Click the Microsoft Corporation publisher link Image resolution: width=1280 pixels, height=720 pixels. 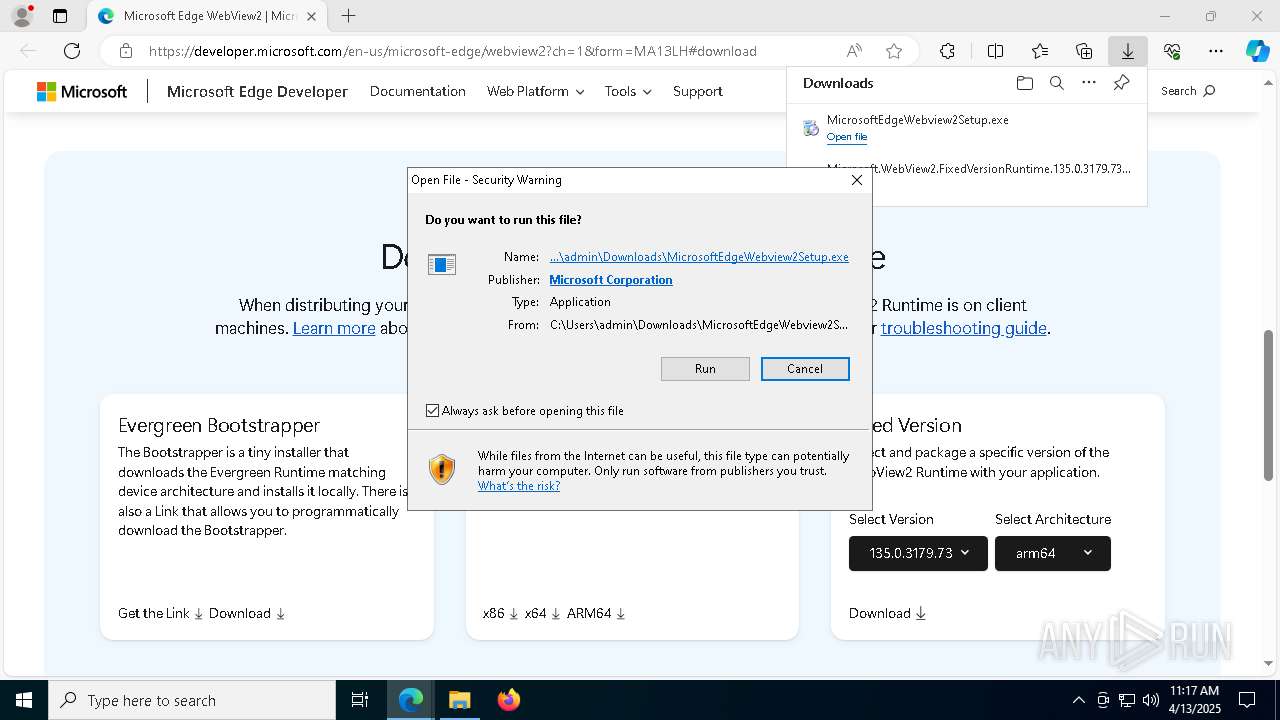(x=611, y=280)
